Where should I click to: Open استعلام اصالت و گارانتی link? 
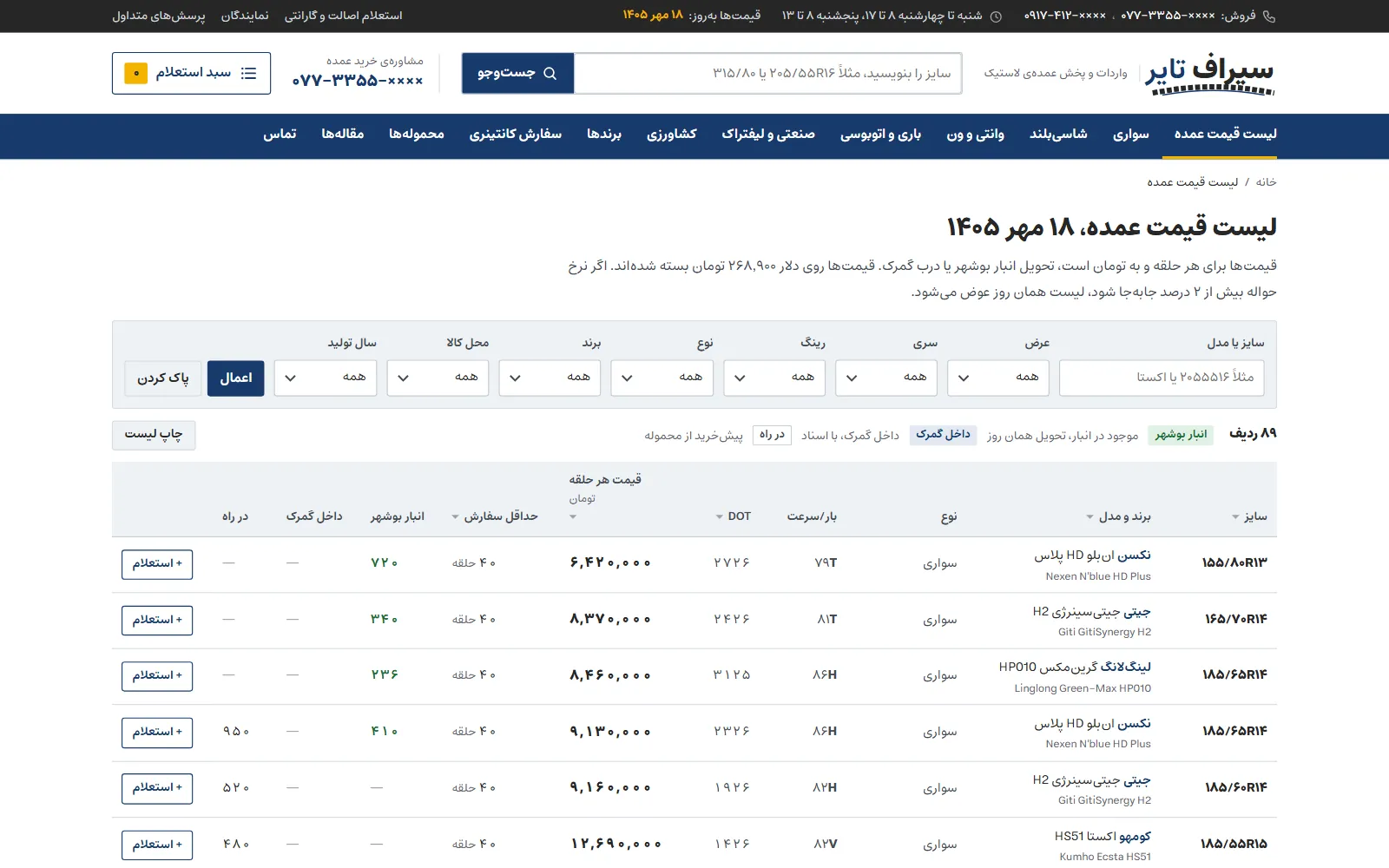(343, 16)
